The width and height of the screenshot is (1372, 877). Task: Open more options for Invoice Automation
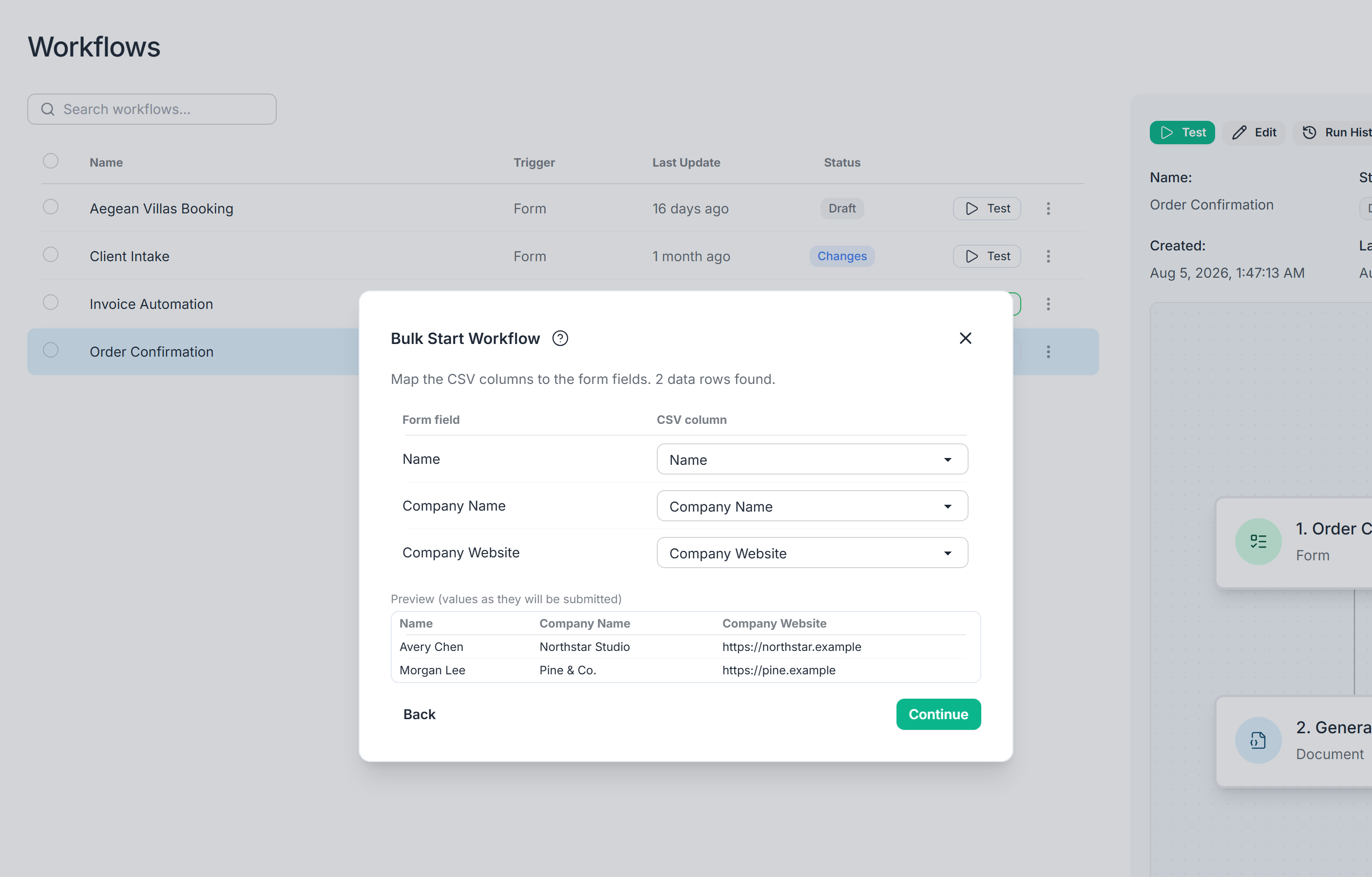tap(1048, 305)
